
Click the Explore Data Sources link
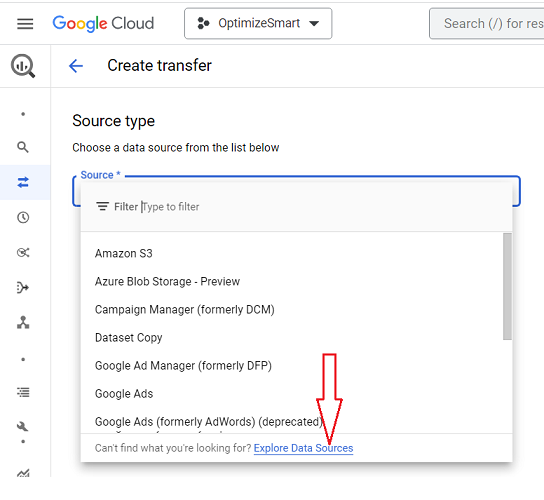pyautogui.click(x=303, y=448)
